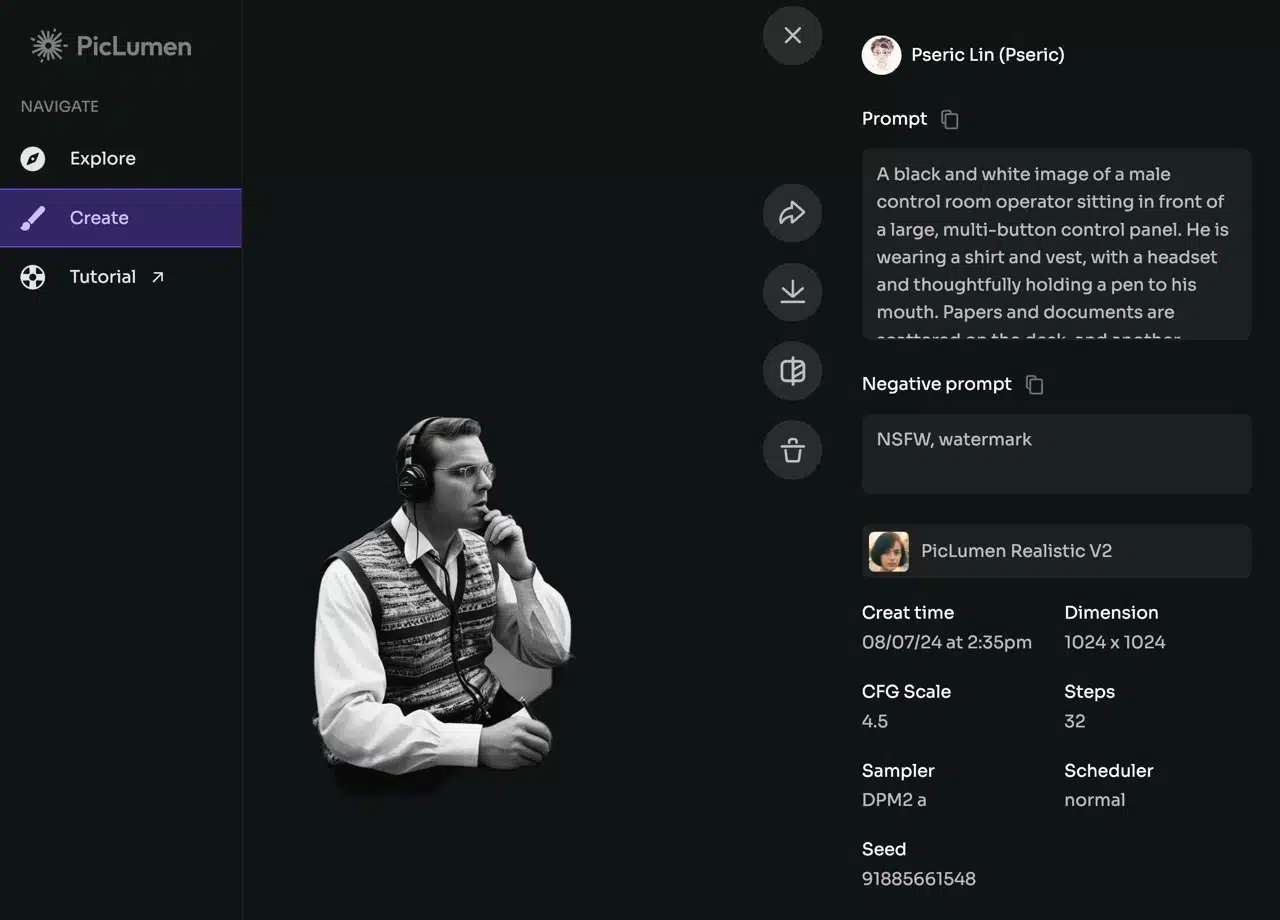Open the Tutorial link

pos(103,277)
